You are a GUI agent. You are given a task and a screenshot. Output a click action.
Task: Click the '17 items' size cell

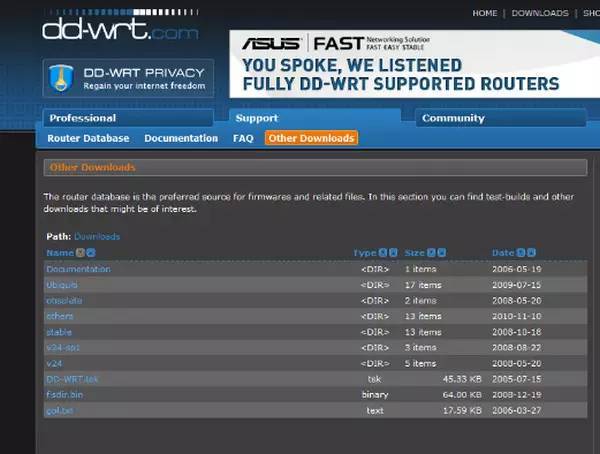[423, 285]
